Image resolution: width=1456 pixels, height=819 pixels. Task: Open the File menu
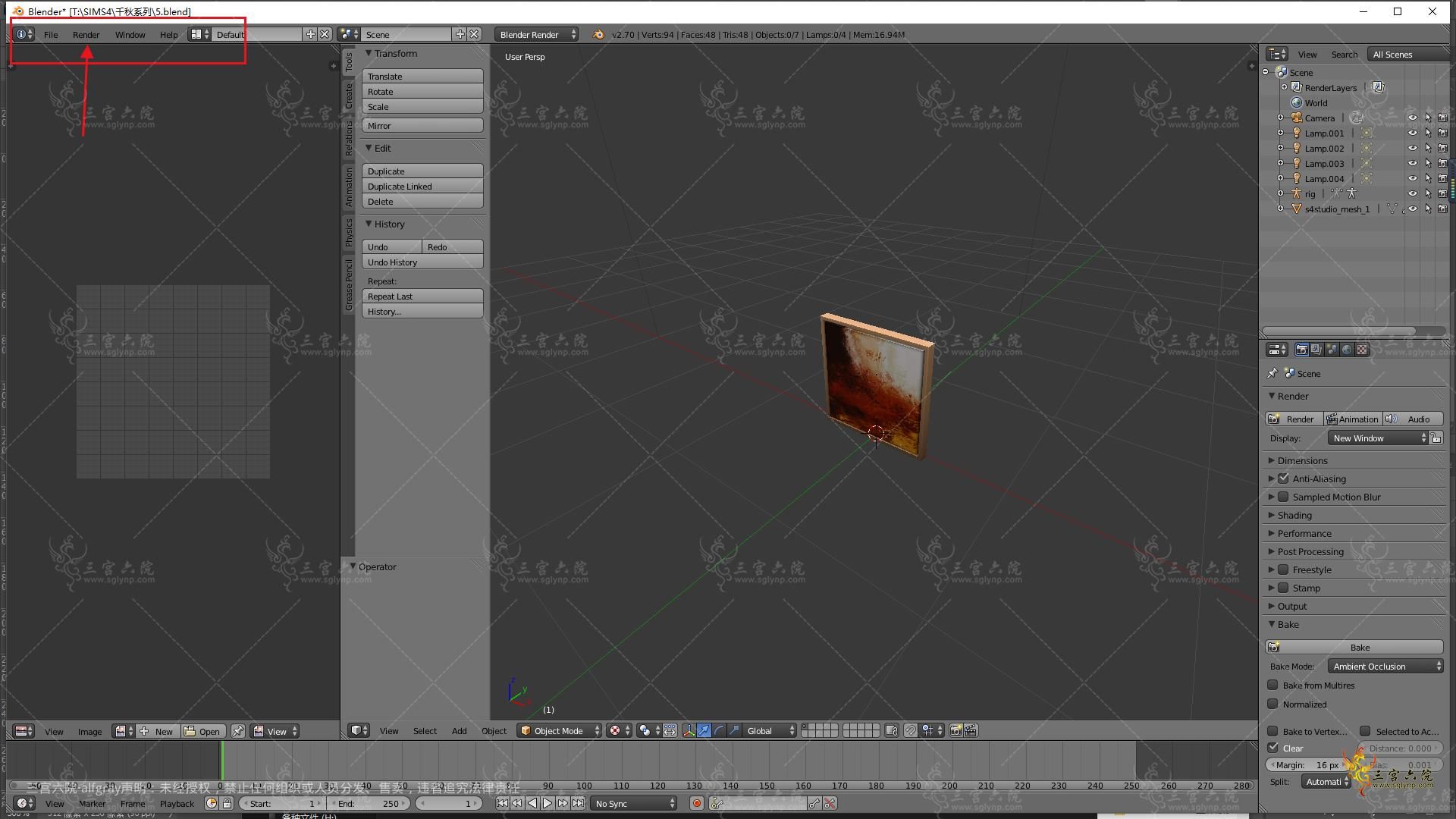[51, 35]
